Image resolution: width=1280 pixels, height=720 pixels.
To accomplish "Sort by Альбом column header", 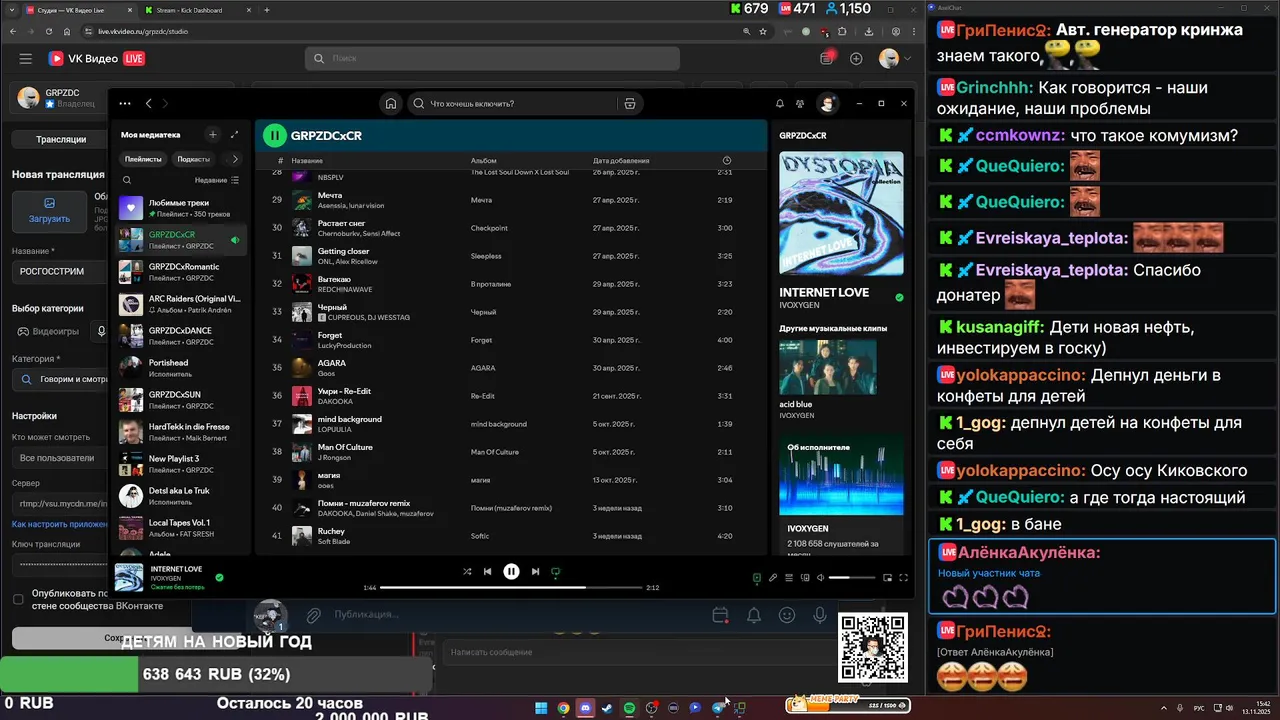I will click(x=483, y=160).
